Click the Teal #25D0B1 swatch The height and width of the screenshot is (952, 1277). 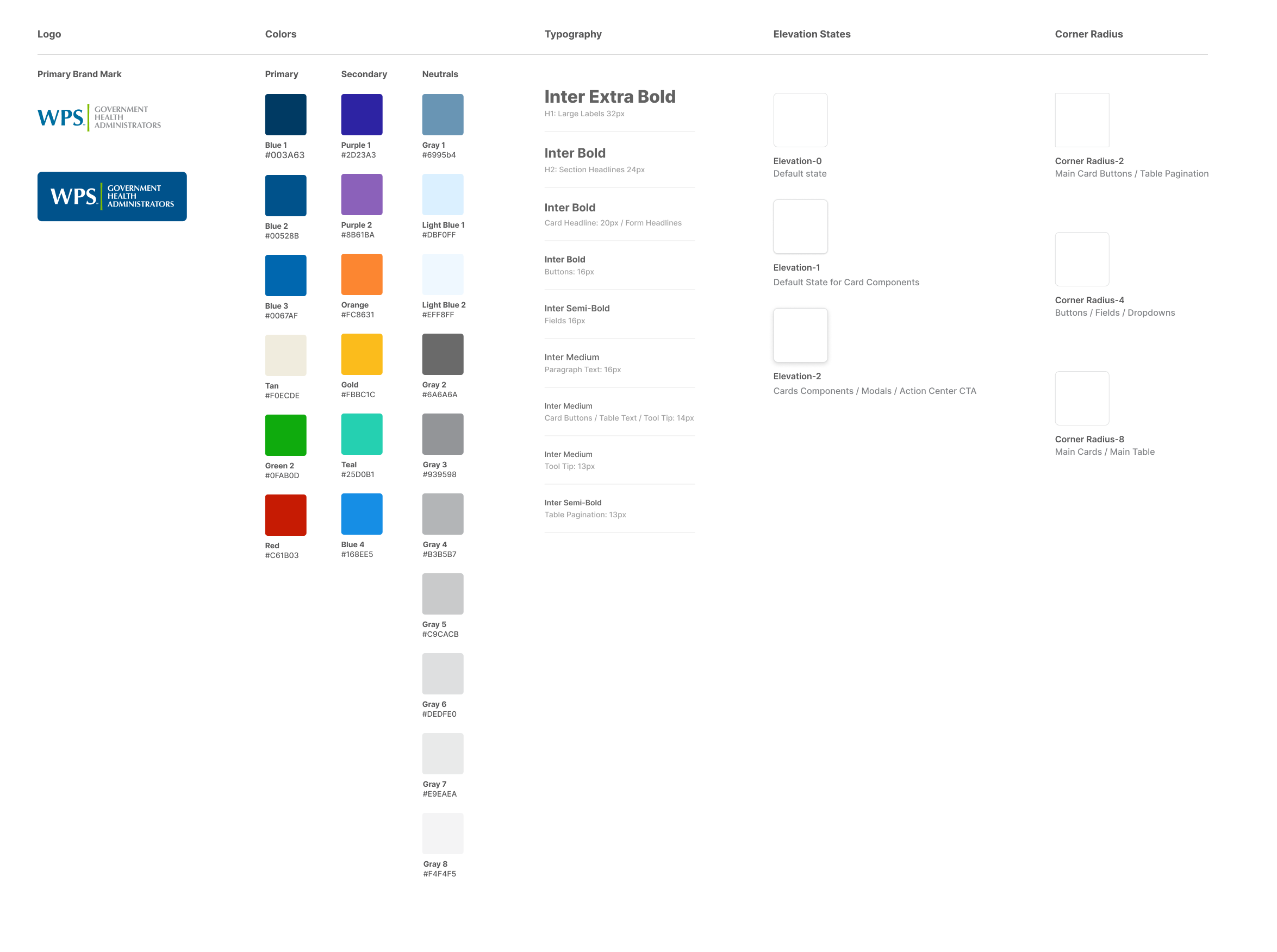pyautogui.click(x=362, y=434)
